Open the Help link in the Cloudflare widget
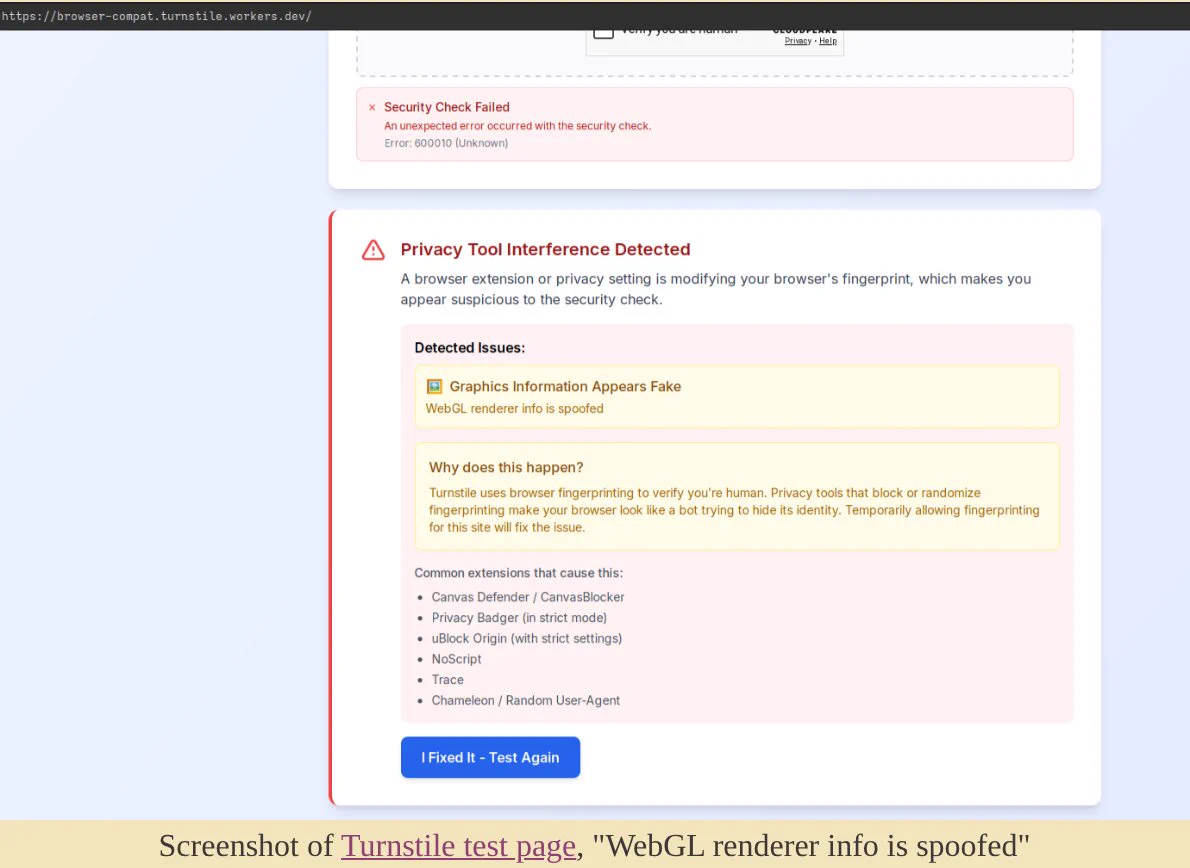The width and height of the screenshot is (1190, 868). [828, 41]
